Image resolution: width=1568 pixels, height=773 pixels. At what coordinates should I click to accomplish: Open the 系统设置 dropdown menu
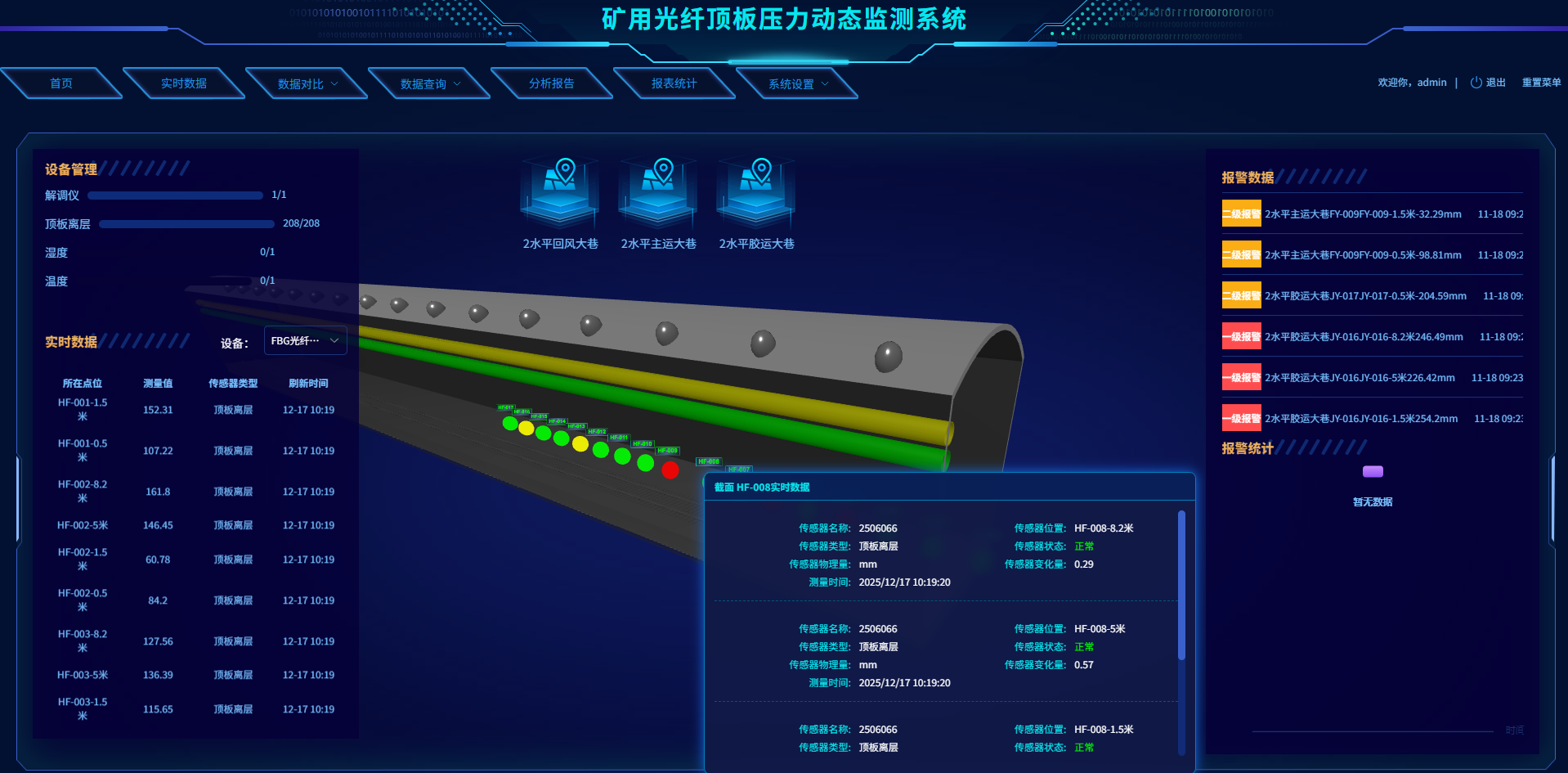[798, 83]
